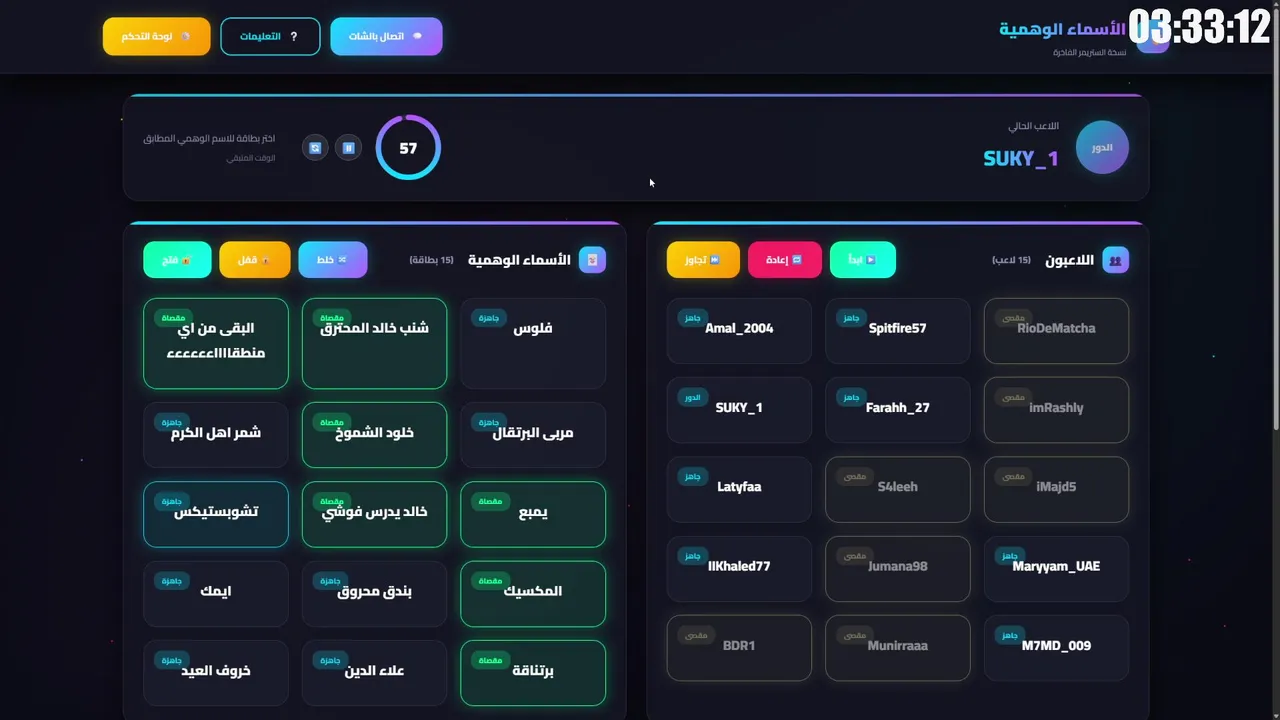Click the large SUKY_1 current player name
This screenshot has height=720, width=1280.
point(1020,158)
